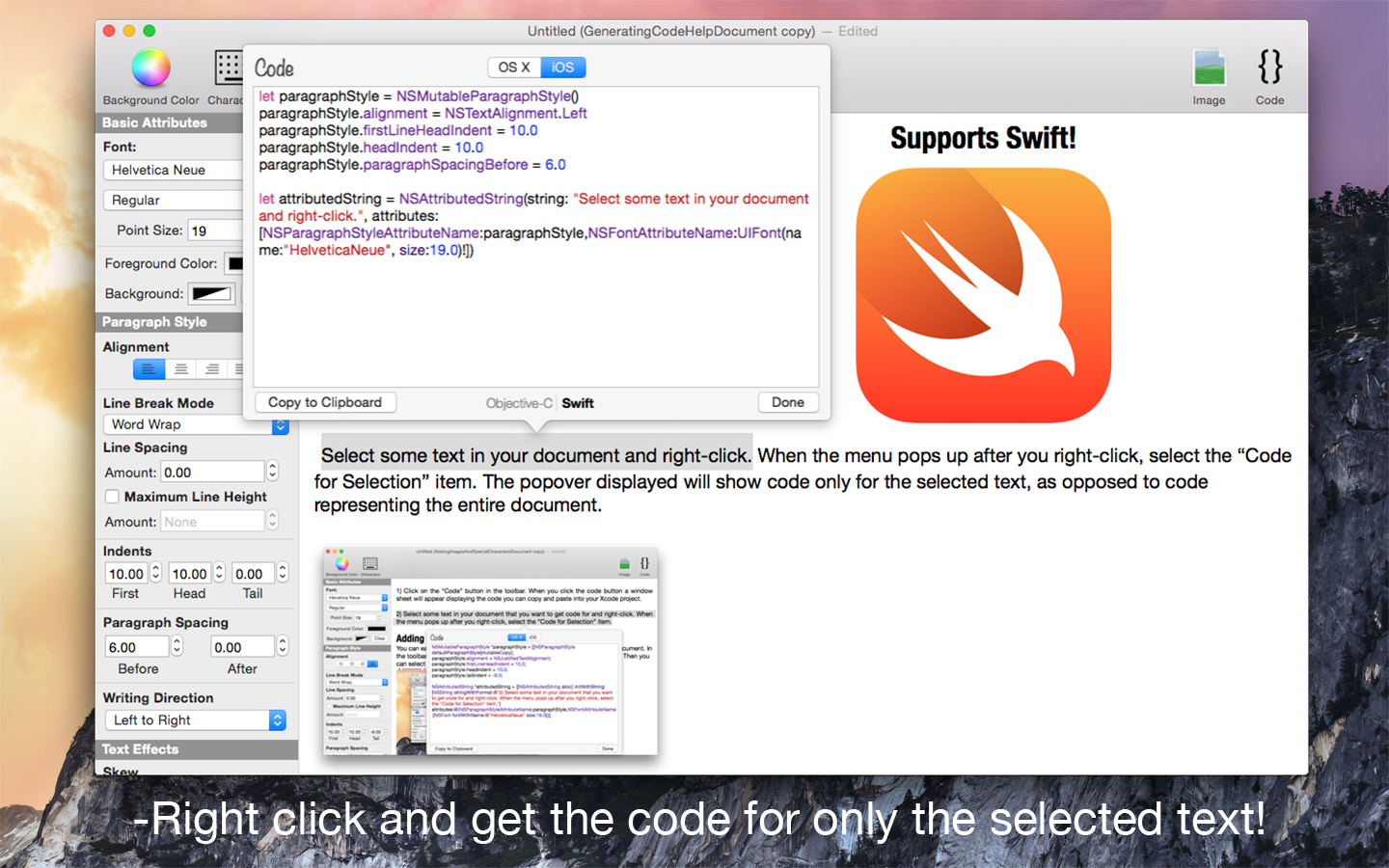Adjust Maximum Line Height amount stepper
The height and width of the screenshot is (868, 1389).
point(272,521)
